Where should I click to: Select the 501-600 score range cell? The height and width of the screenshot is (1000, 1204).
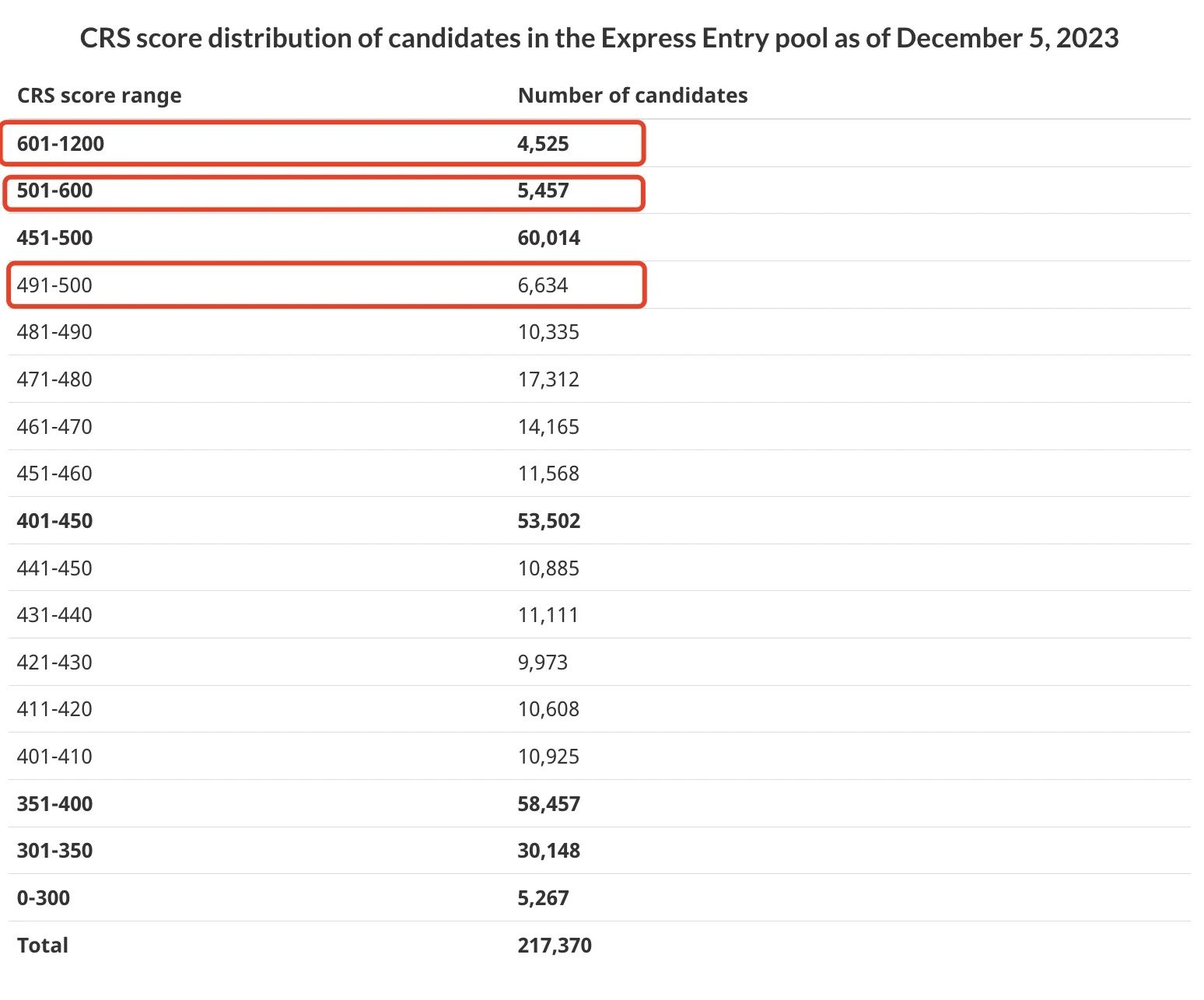(54, 191)
